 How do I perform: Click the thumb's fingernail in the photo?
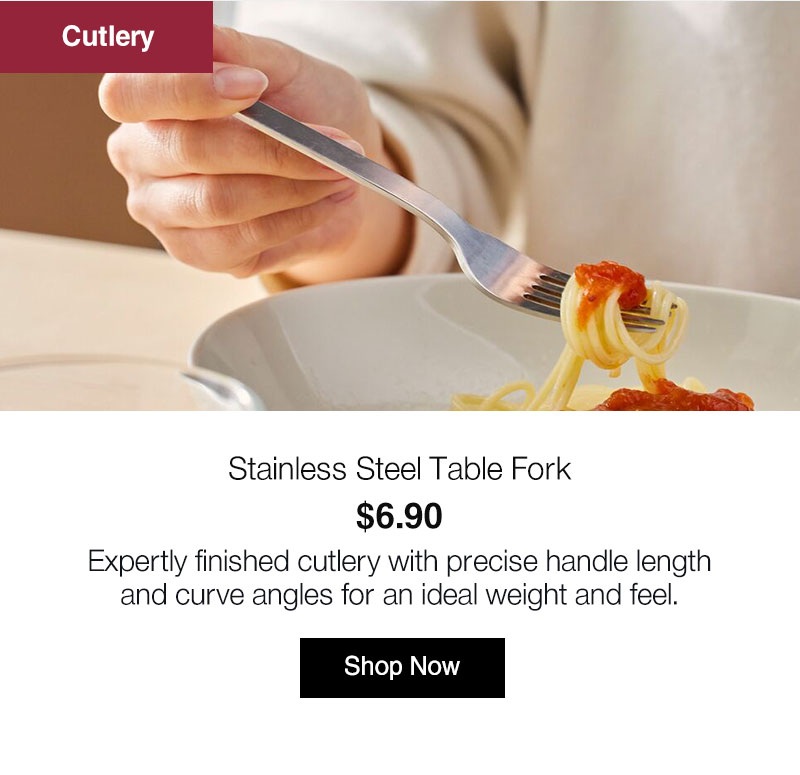(x=240, y=82)
